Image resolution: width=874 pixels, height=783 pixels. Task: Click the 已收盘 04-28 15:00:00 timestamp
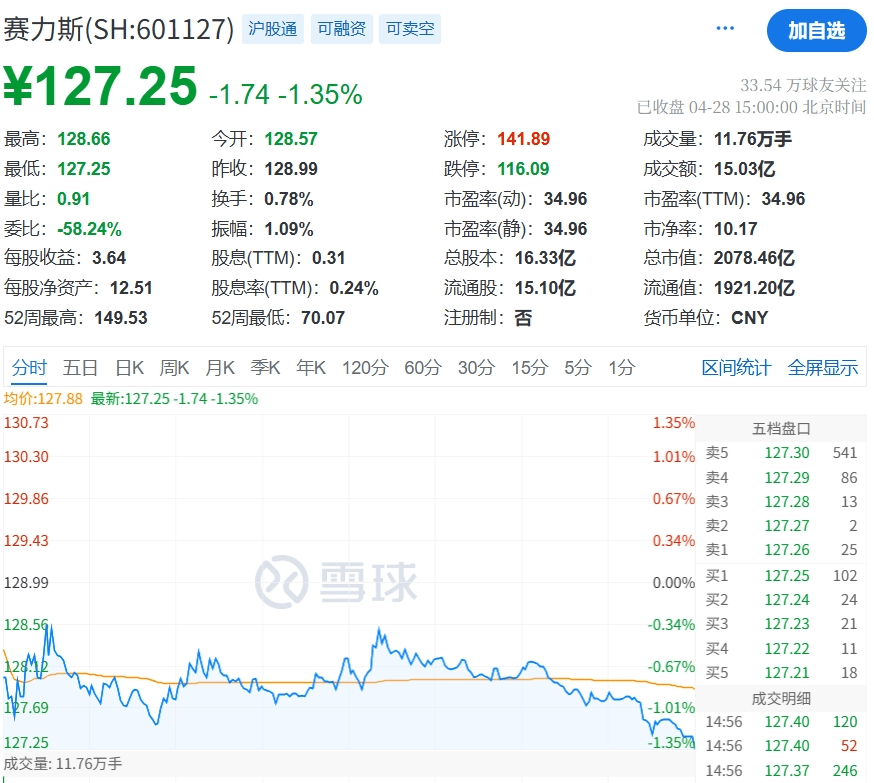[751, 107]
